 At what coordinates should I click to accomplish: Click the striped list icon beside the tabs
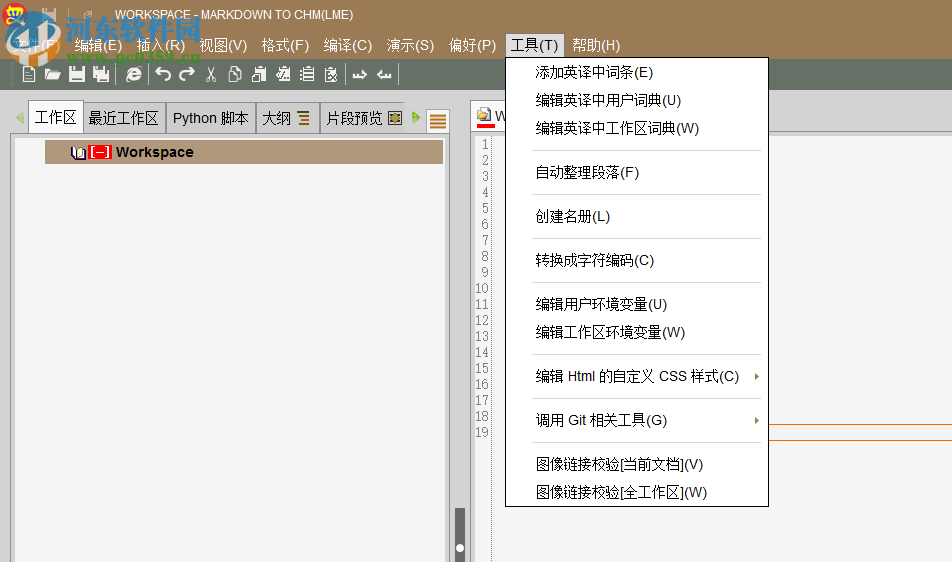[438, 121]
